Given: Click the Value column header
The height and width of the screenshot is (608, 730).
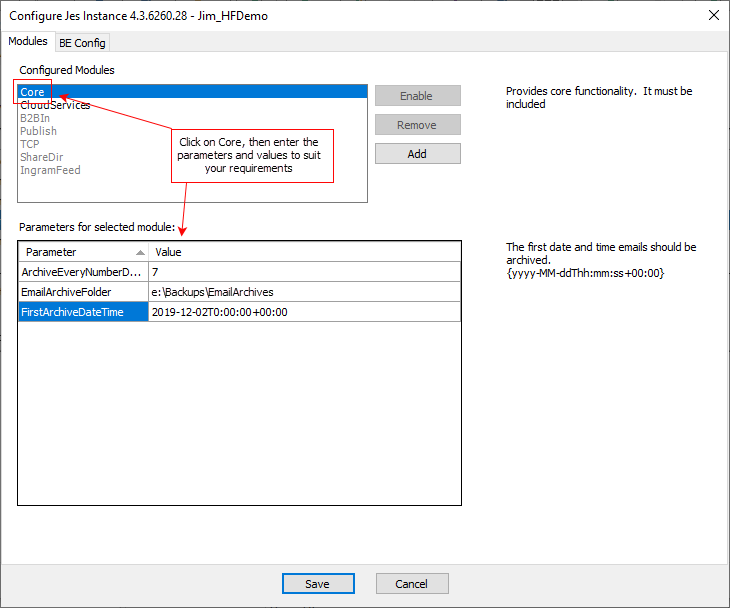Looking at the screenshot, I should [304, 252].
